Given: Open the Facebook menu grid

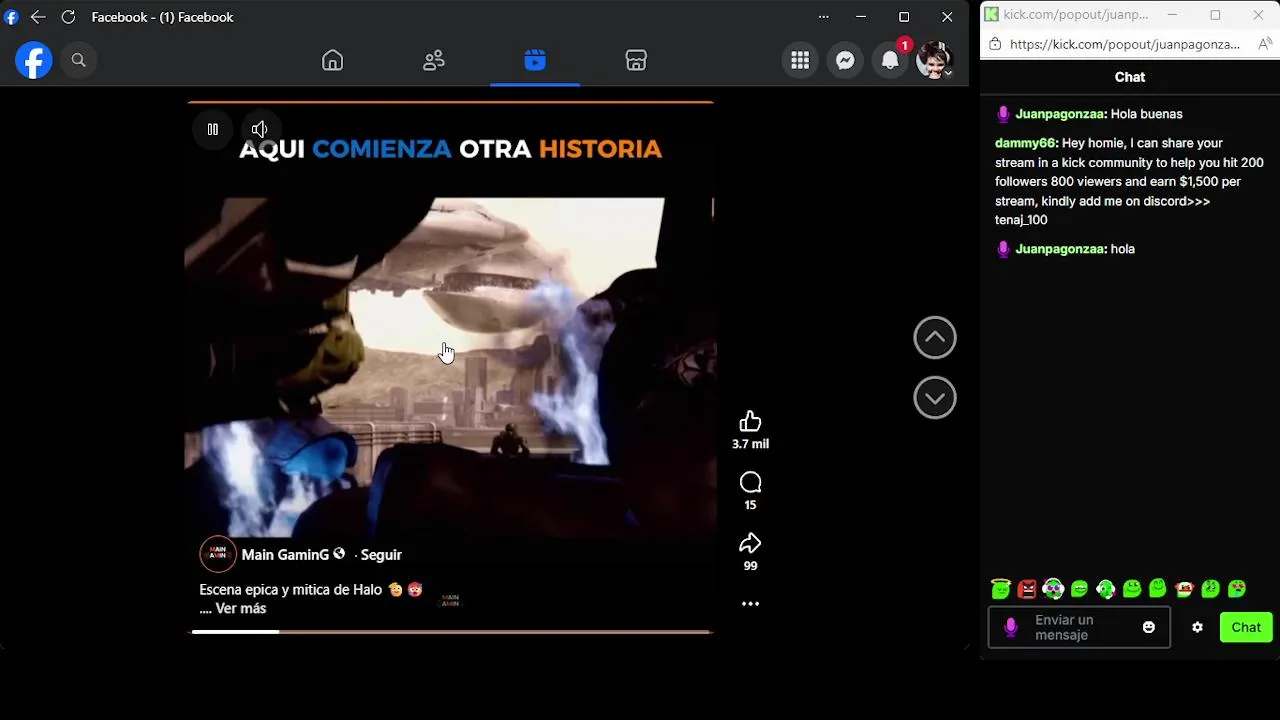Looking at the screenshot, I should (x=800, y=60).
